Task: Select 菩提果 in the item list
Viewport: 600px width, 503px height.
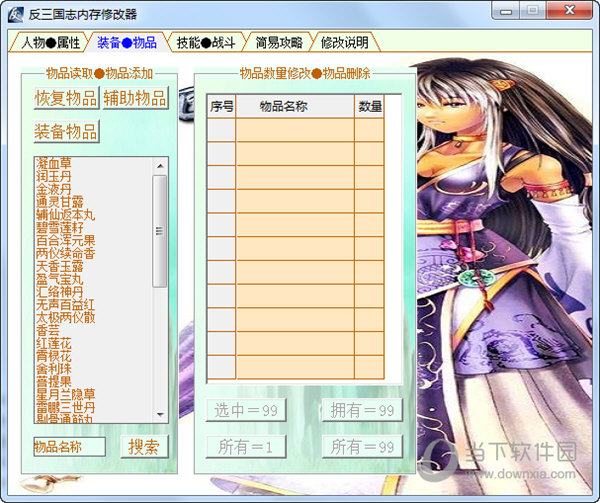Action: [54, 382]
